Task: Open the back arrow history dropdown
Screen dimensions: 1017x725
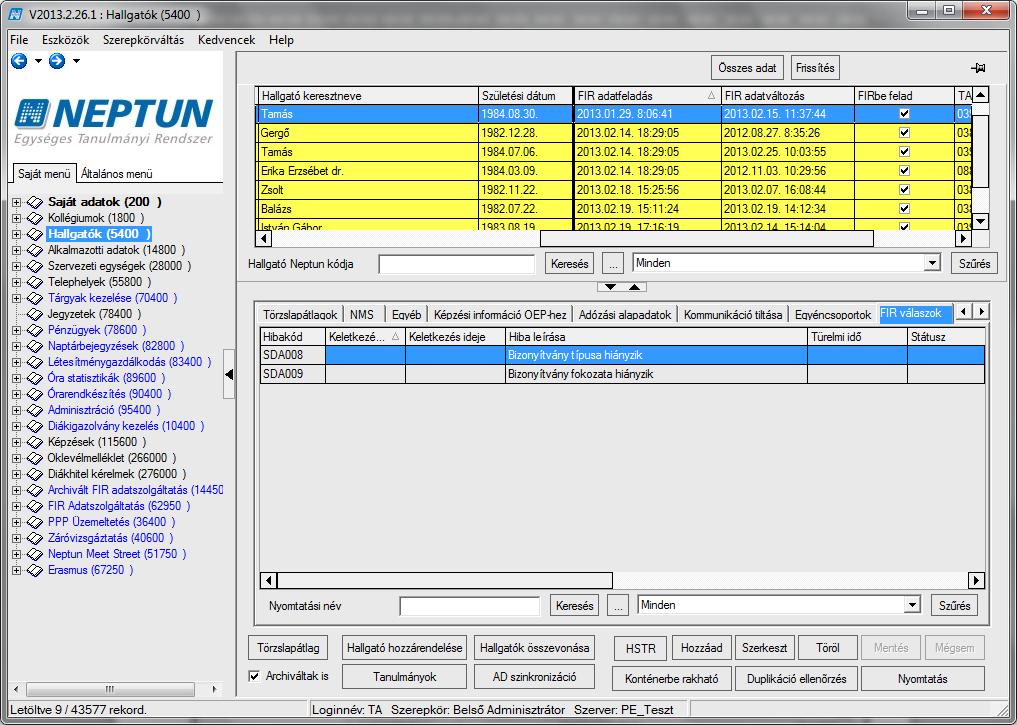Action: [38, 61]
